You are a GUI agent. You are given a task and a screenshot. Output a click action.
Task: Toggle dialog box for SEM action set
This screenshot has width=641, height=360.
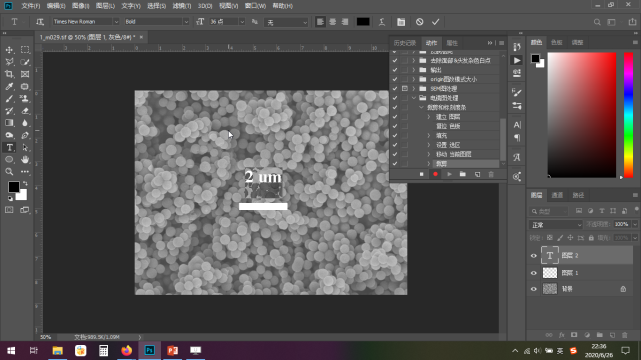click(404, 89)
